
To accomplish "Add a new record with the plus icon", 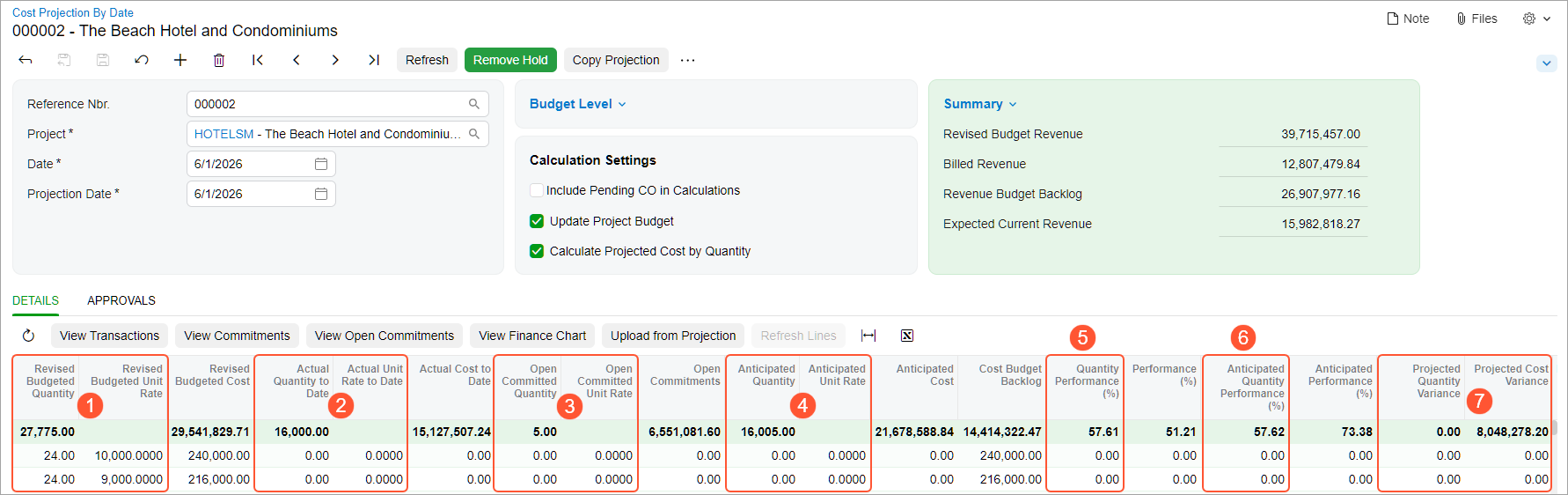I will [x=180, y=60].
